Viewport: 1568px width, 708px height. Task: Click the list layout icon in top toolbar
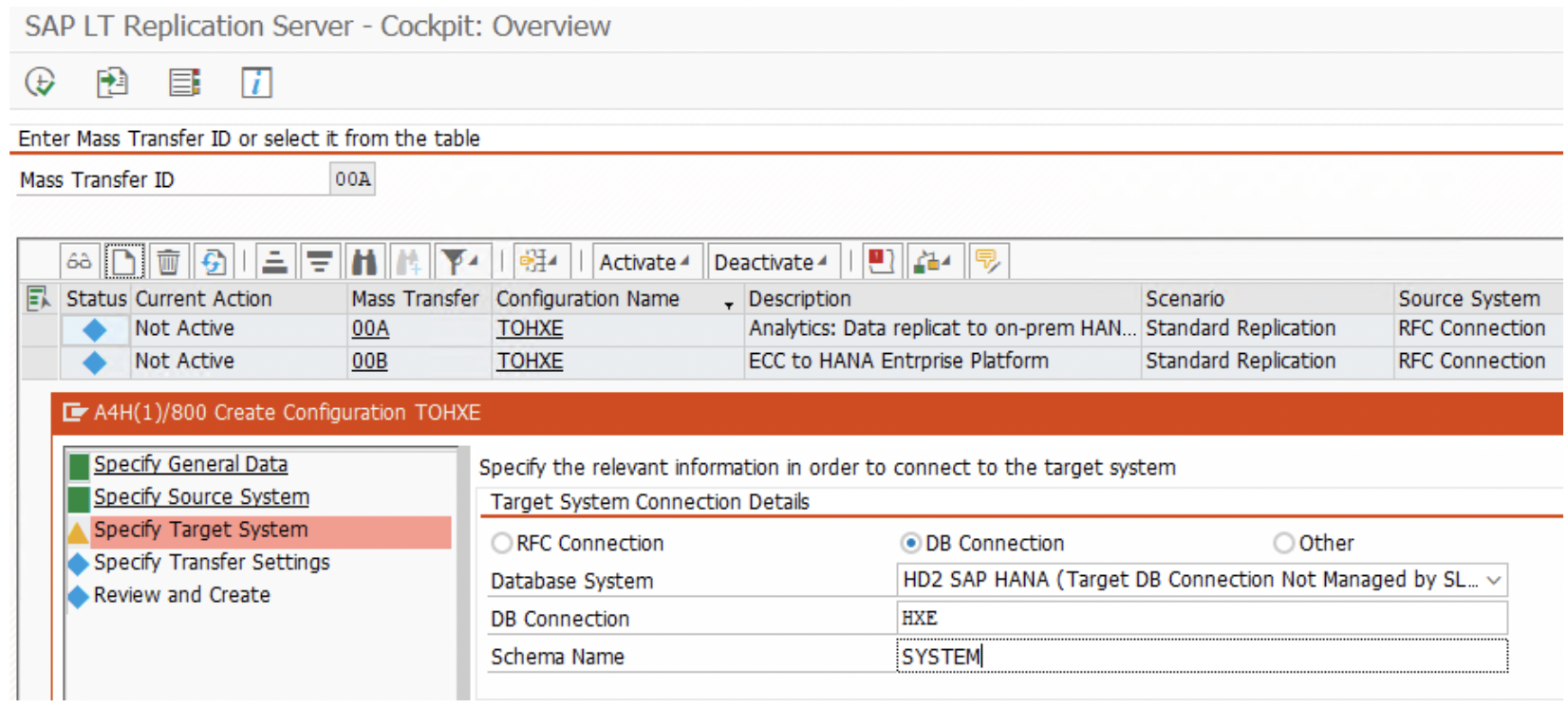click(184, 83)
